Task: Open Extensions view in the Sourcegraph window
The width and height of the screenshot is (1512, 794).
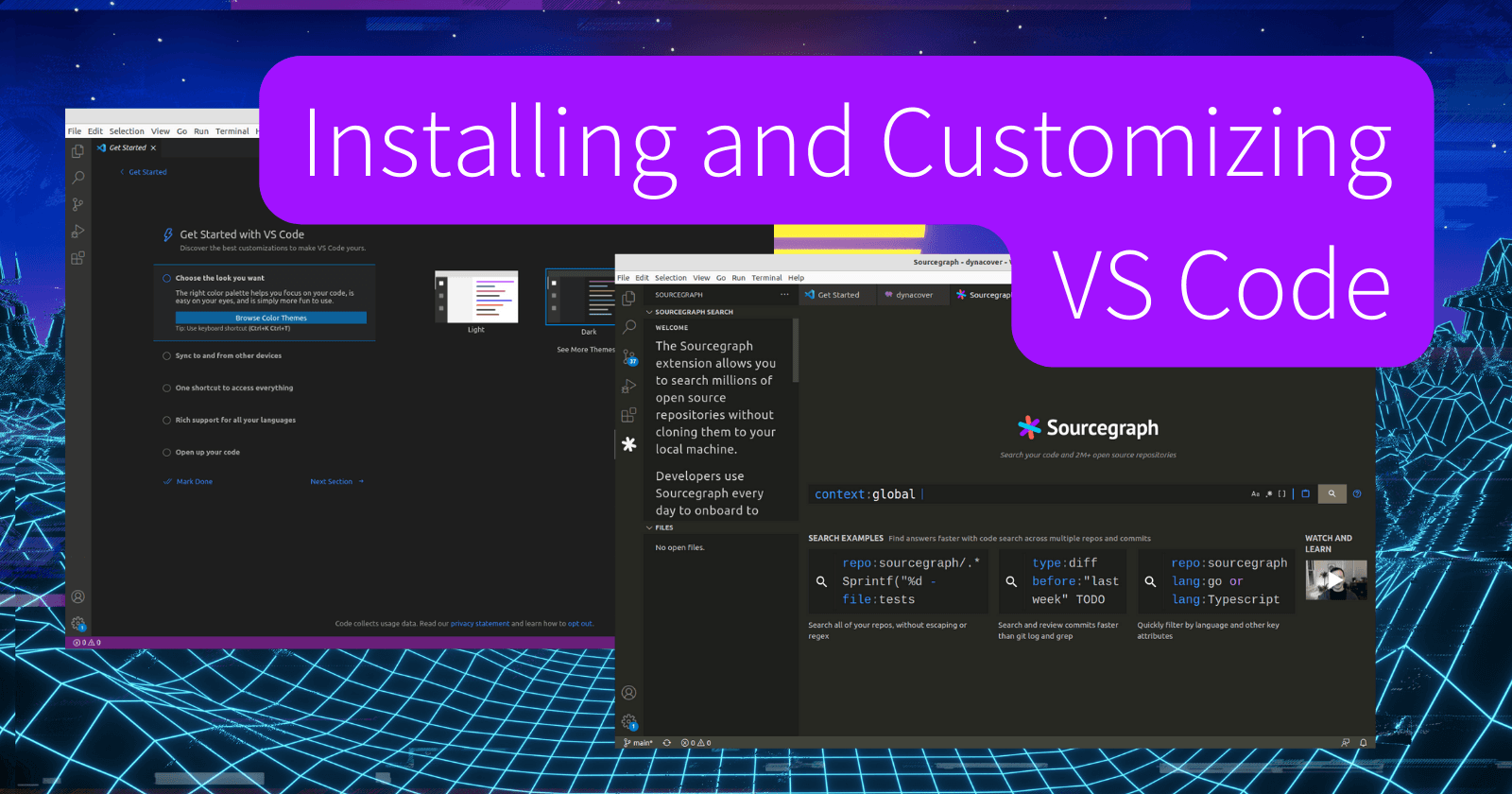Action: tap(629, 415)
